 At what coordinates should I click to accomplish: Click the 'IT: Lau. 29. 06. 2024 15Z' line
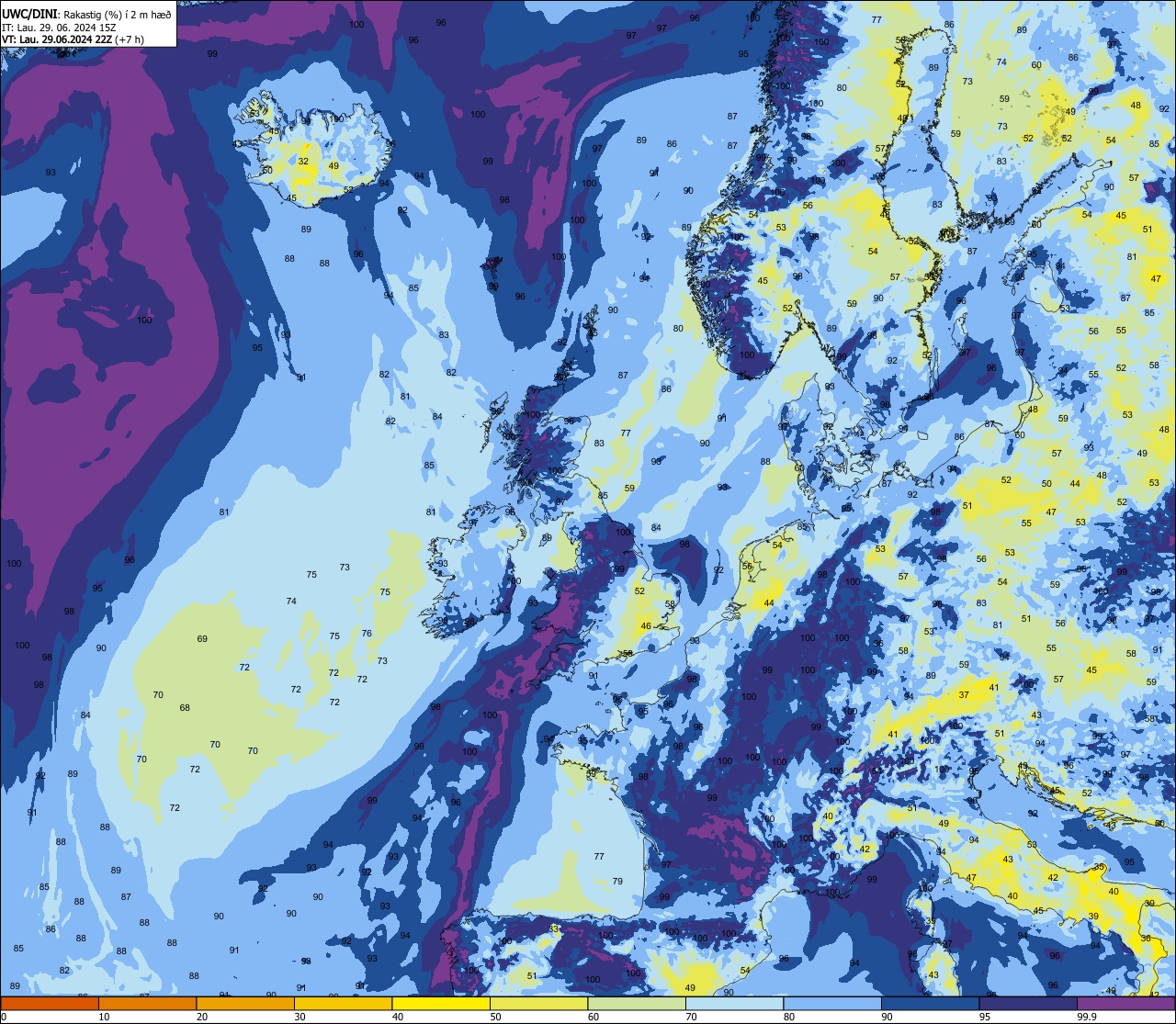pos(59,28)
